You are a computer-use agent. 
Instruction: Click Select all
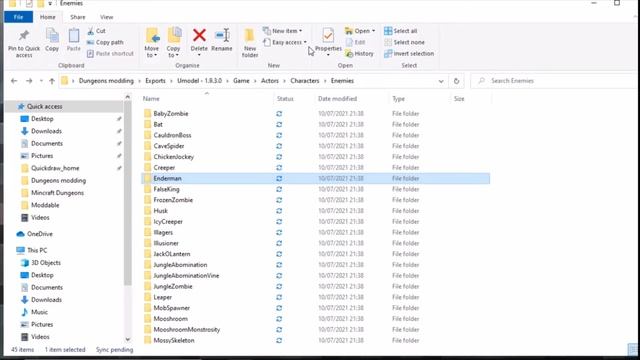[400, 31]
